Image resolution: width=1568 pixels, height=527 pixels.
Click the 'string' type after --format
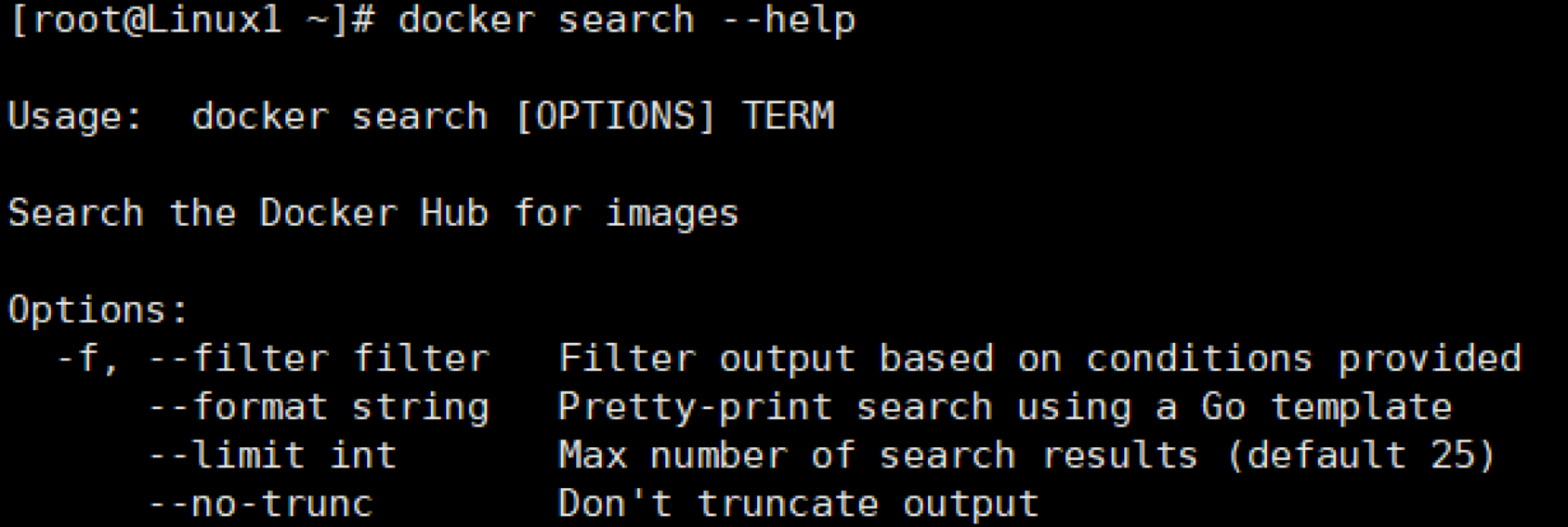coord(421,407)
